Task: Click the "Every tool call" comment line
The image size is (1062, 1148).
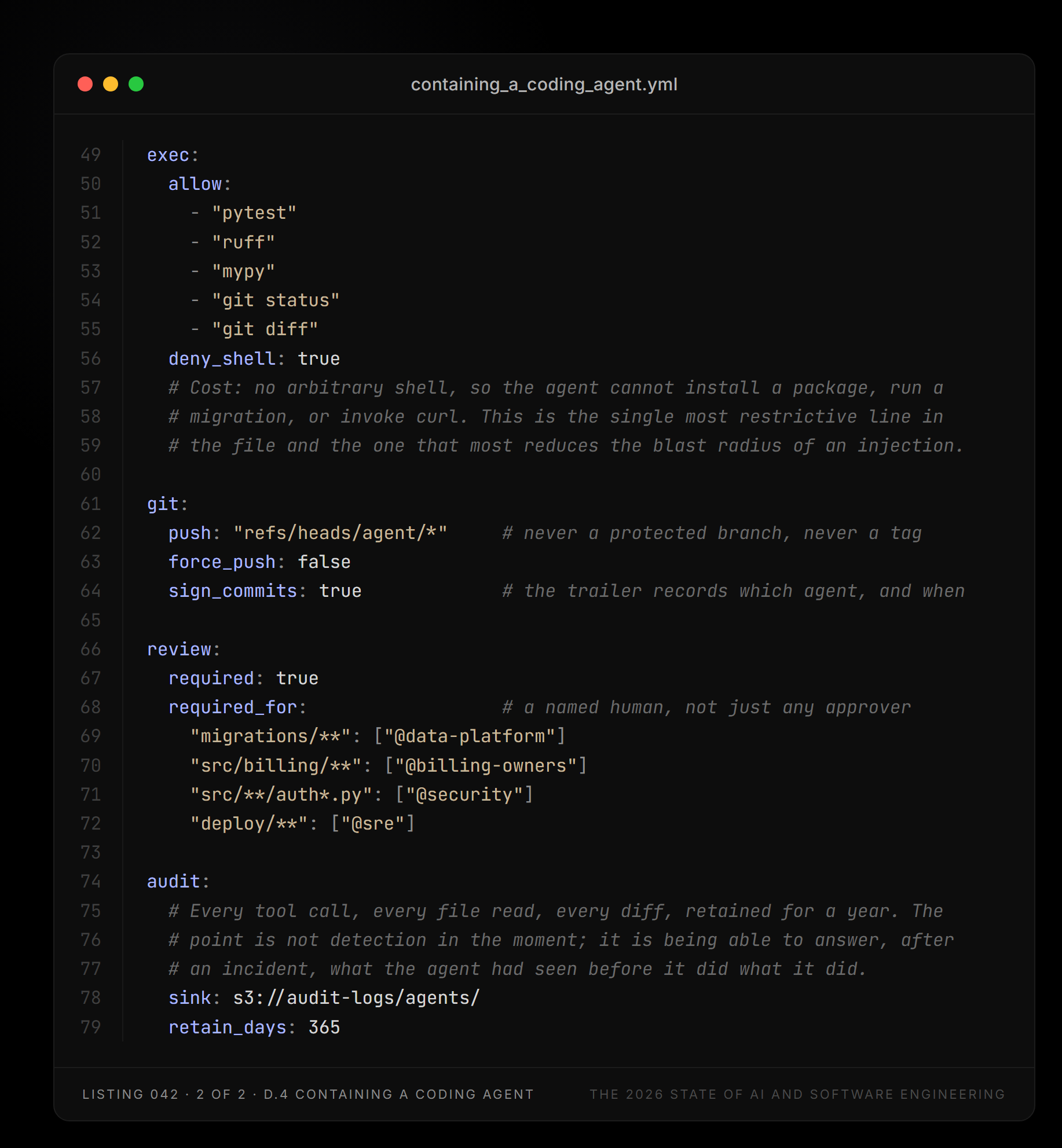Action: click(x=556, y=911)
